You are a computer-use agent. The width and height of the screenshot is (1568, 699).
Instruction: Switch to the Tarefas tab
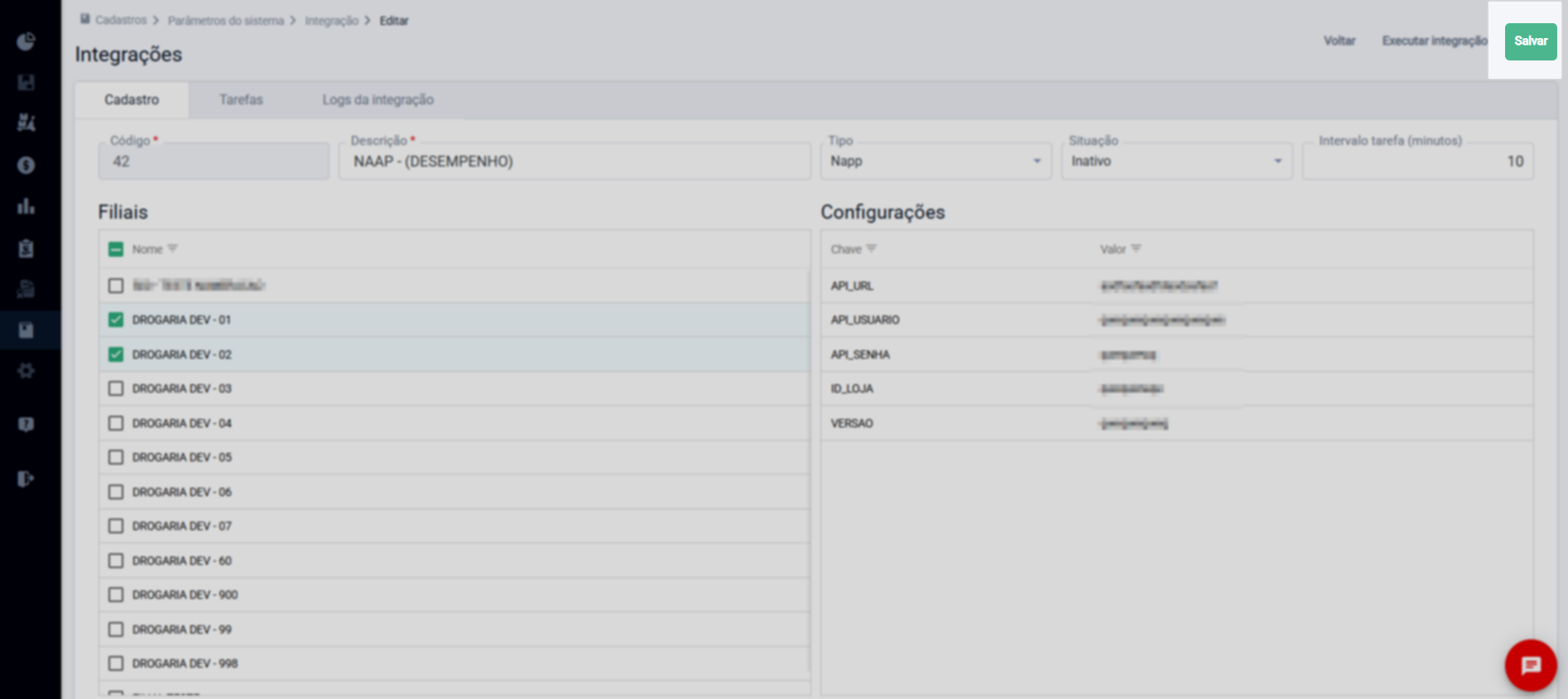(x=241, y=100)
